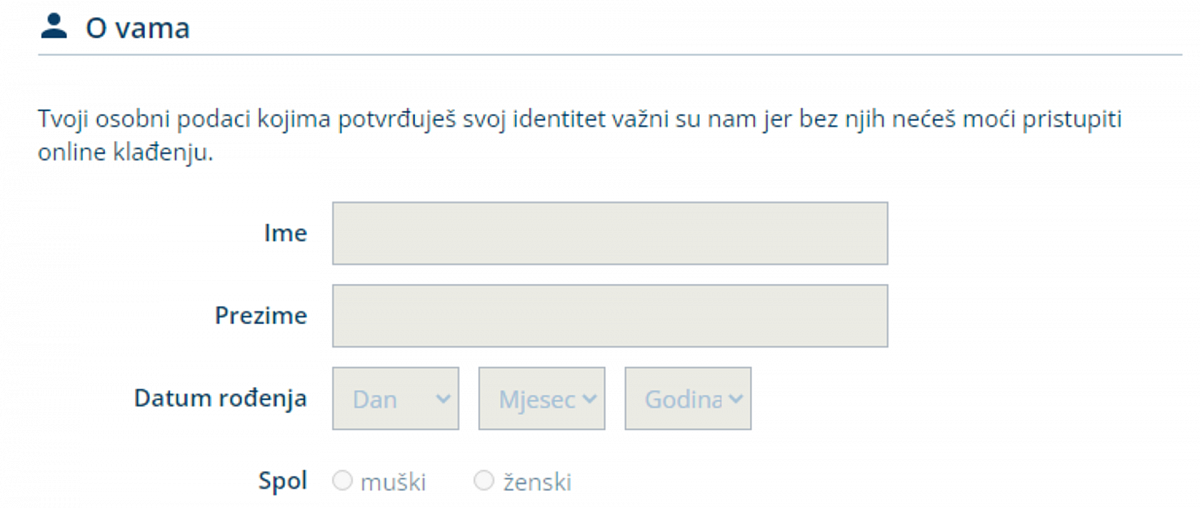Click the person icon beside O vama
1200x508 pixels.
pos(52,27)
